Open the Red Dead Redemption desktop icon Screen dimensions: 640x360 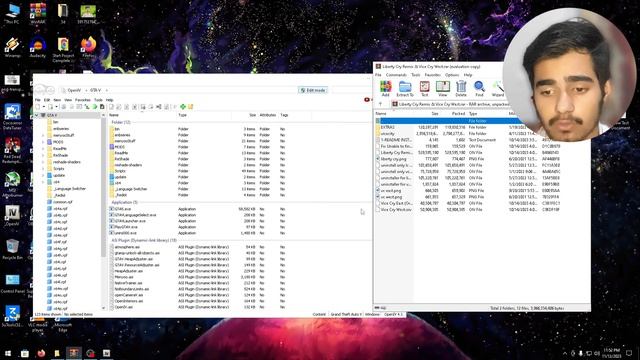coord(12,149)
